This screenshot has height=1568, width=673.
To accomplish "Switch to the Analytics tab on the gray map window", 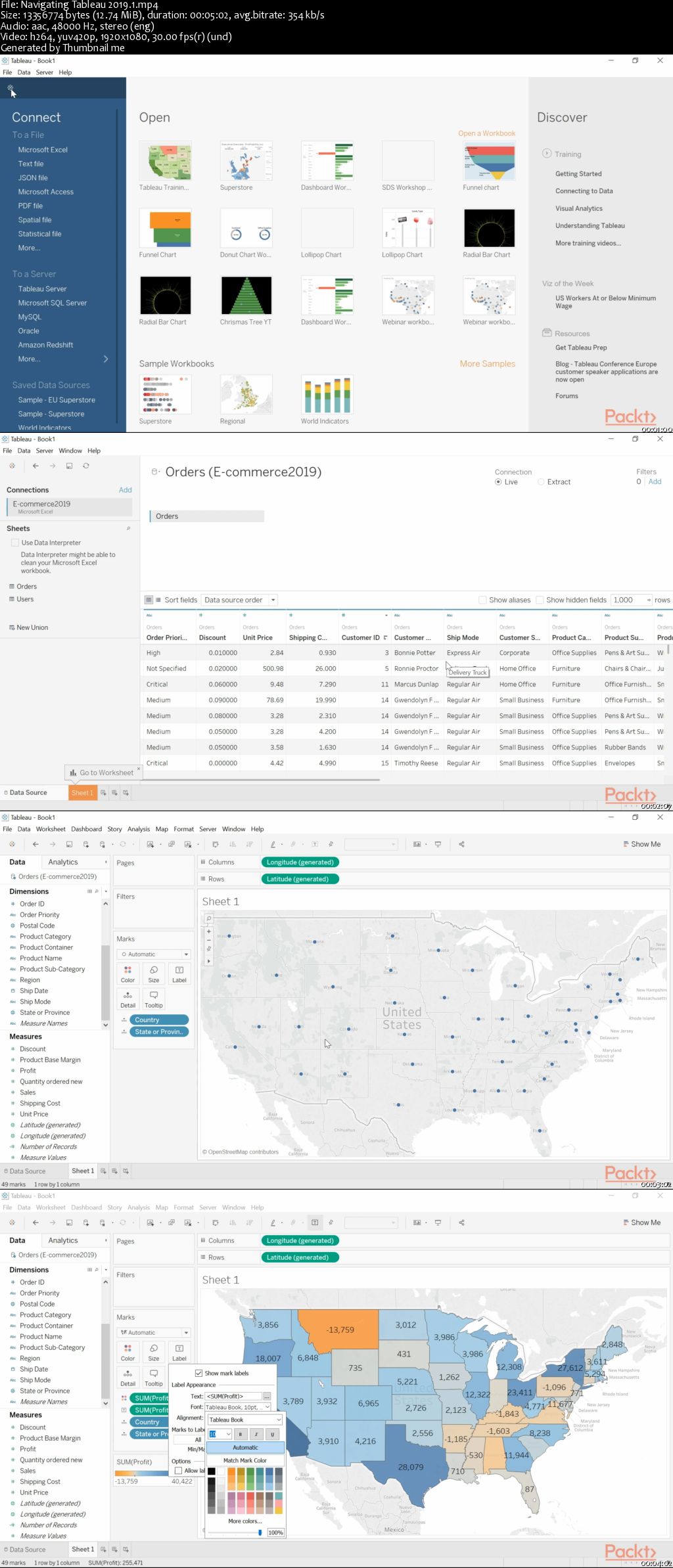I will [x=63, y=862].
